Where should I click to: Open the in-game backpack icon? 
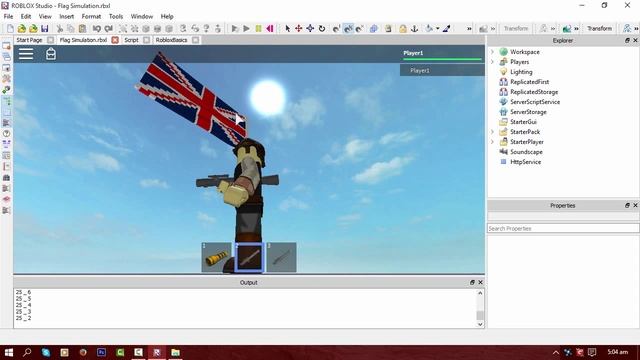coord(51,54)
